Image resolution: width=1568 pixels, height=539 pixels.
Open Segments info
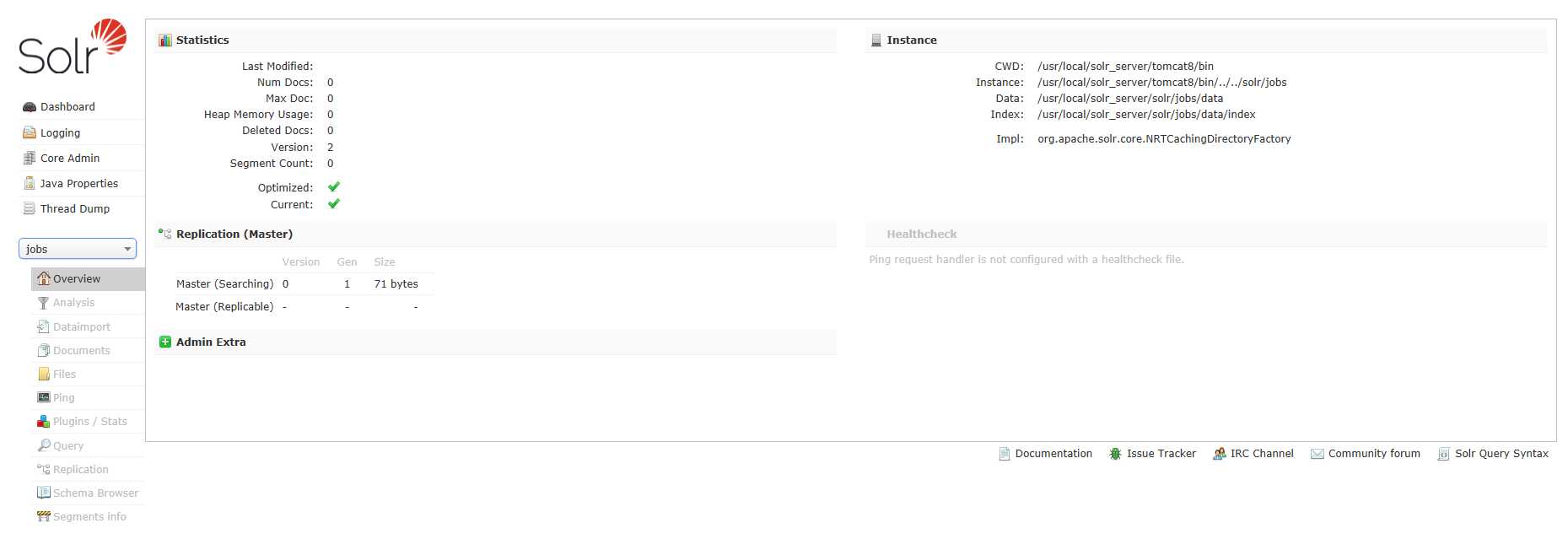[89, 516]
